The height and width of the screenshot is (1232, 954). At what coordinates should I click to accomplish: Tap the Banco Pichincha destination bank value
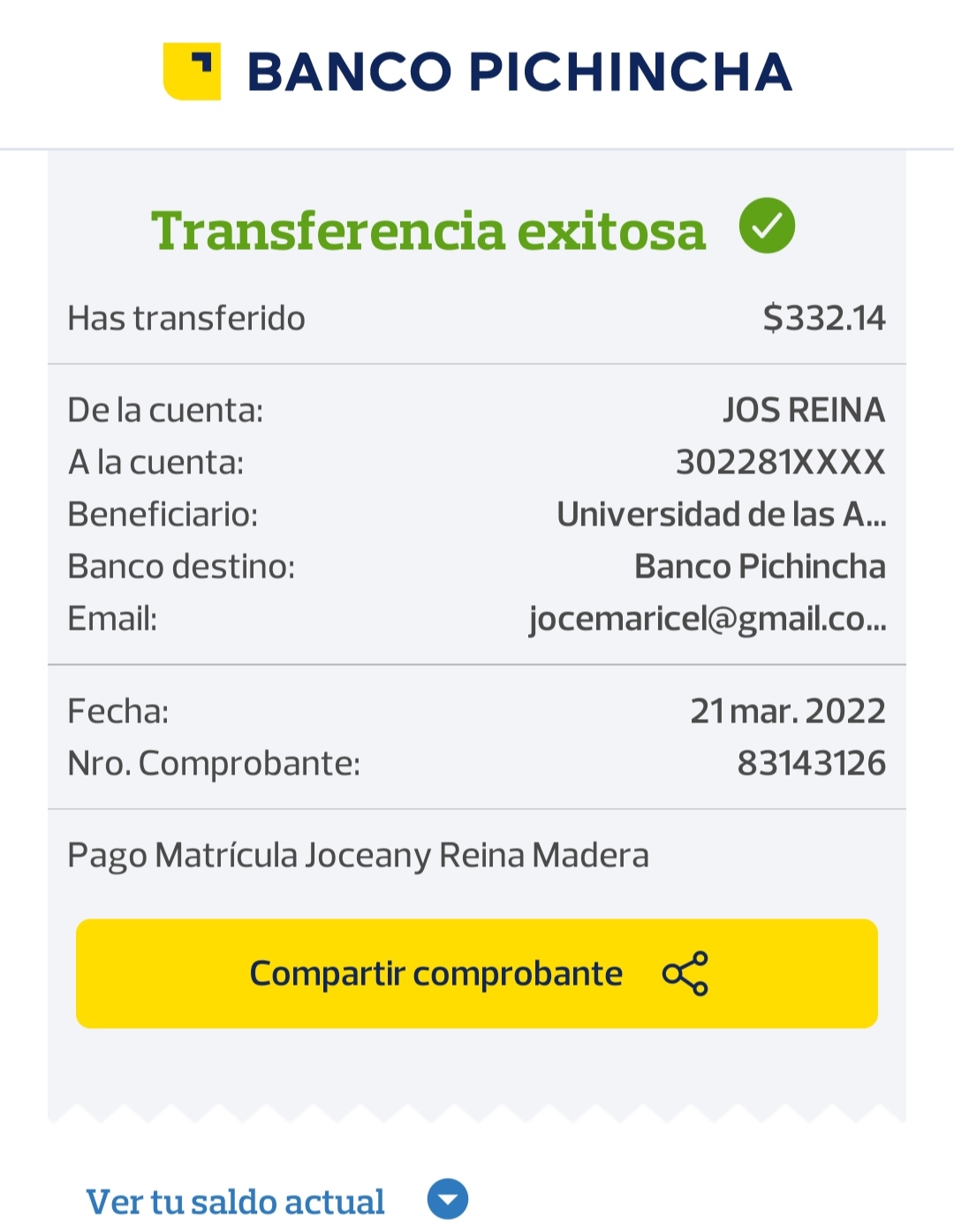[760, 566]
